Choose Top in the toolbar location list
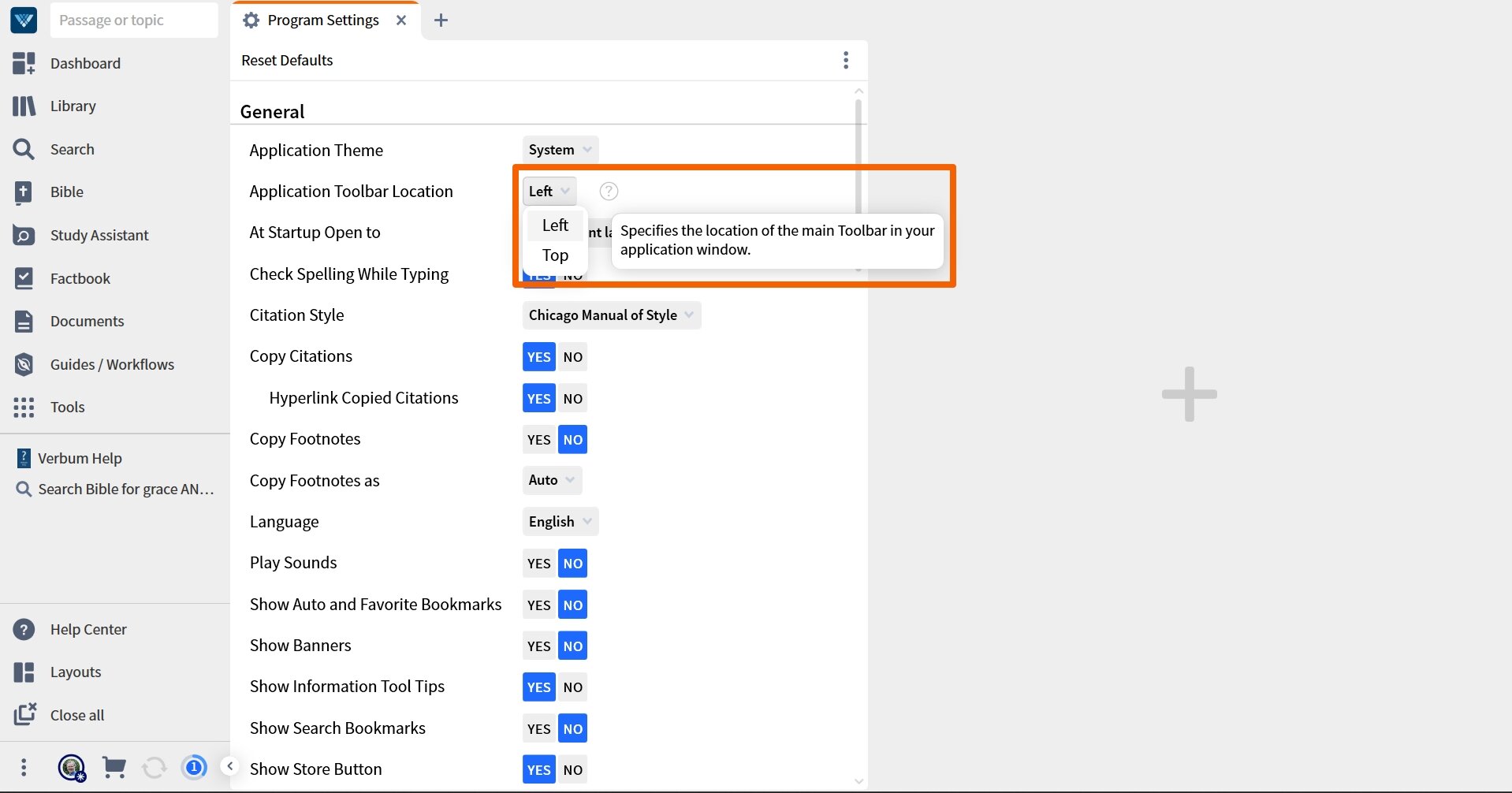The image size is (1512, 793). (555, 255)
